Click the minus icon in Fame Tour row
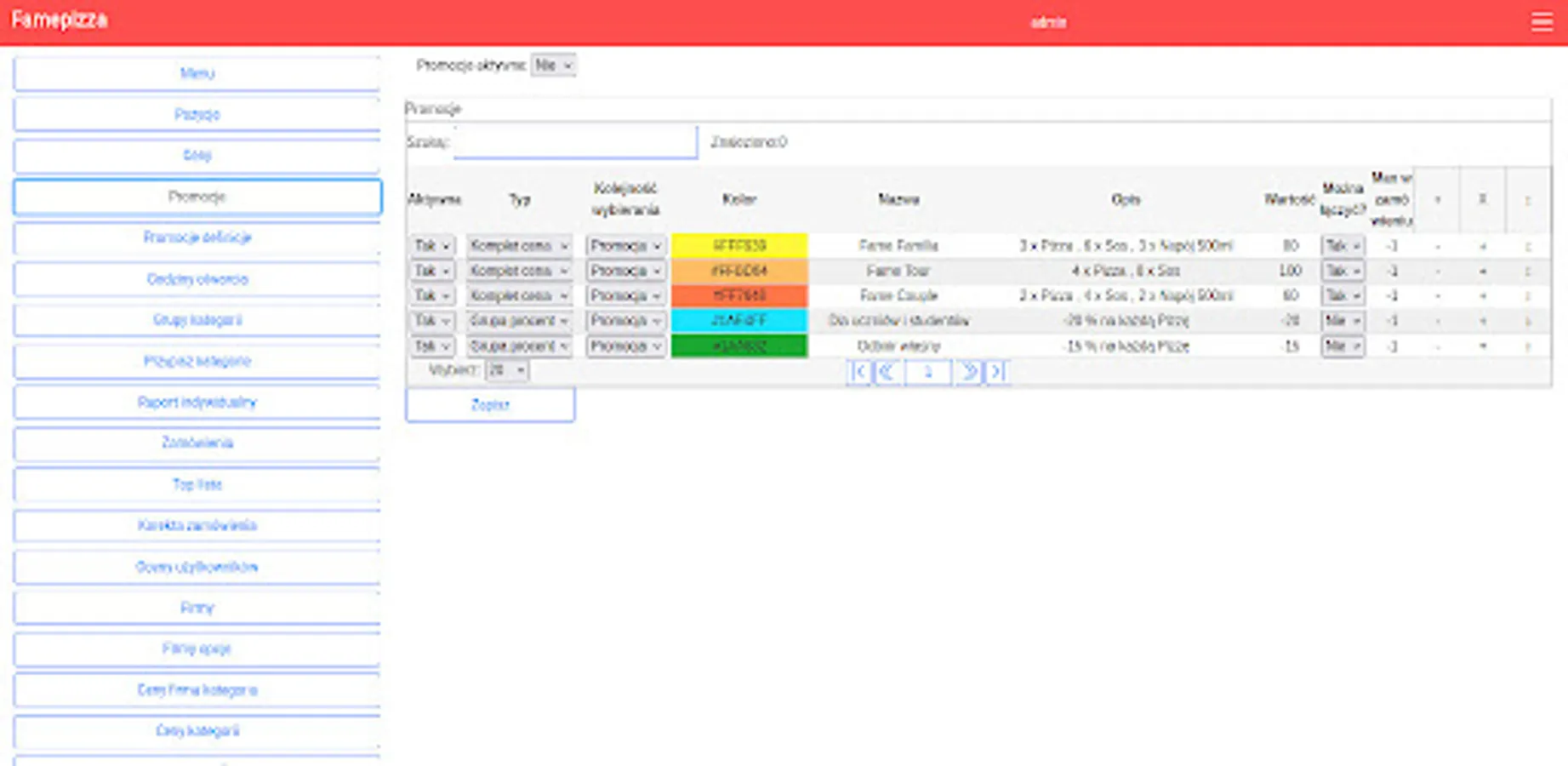The width and height of the screenshot is (1568, 766). pos(1438,271)
